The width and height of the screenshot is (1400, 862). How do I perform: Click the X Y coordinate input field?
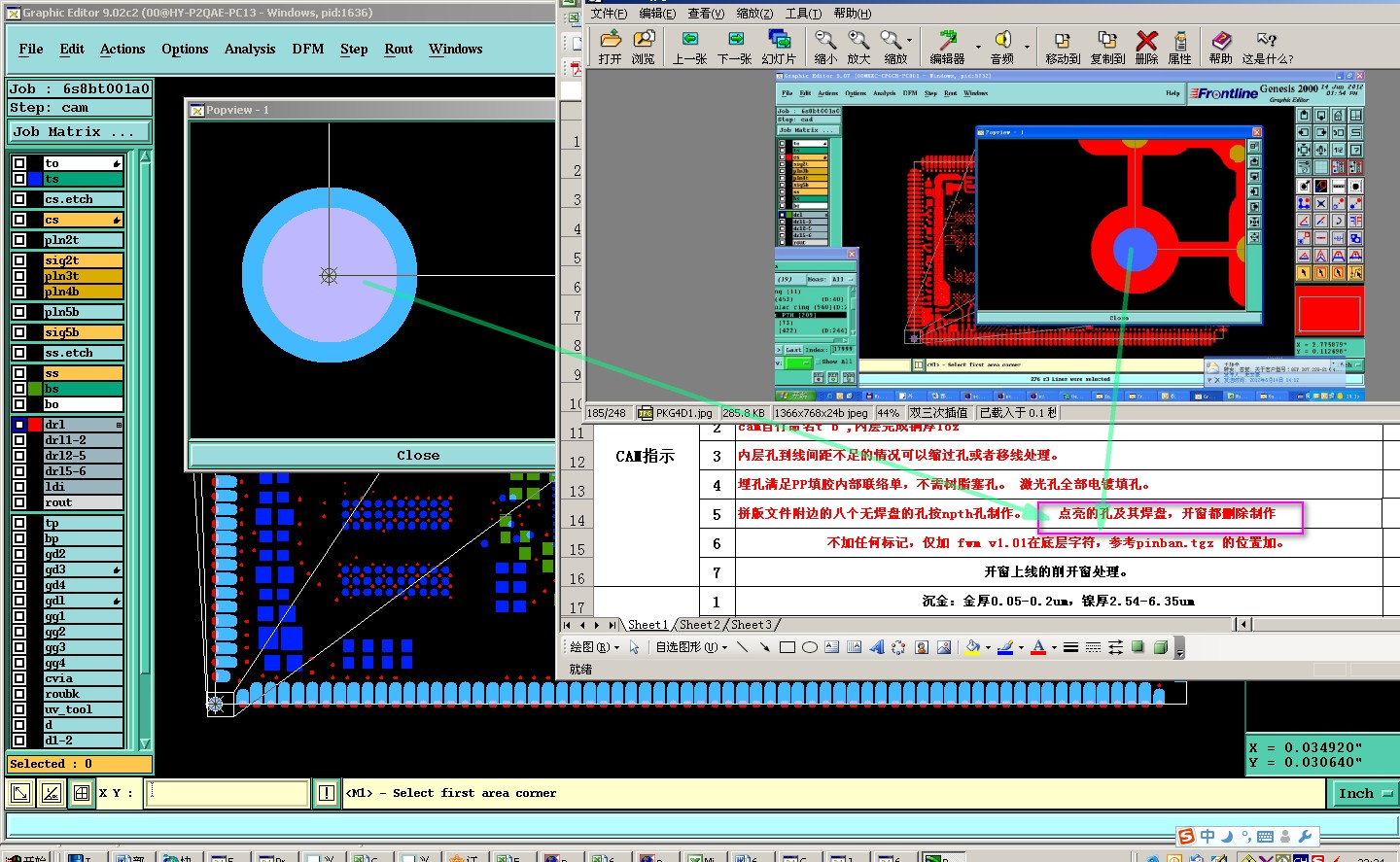(x=227, y=793)
